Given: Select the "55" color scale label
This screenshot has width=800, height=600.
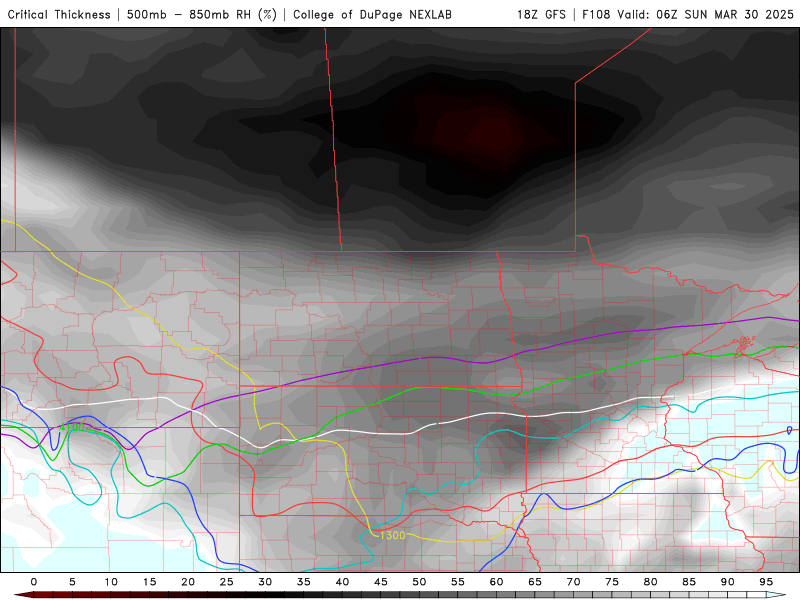Looking at the screenshot, I should click(458, 582).
